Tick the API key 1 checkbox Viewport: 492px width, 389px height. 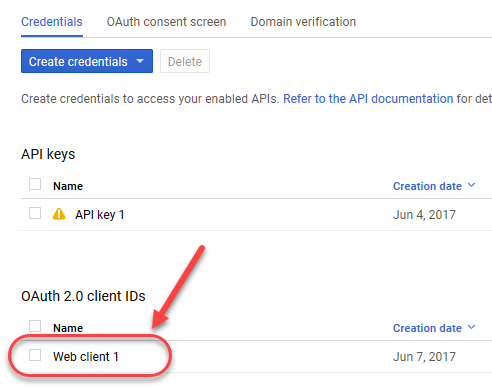point(35,213)
